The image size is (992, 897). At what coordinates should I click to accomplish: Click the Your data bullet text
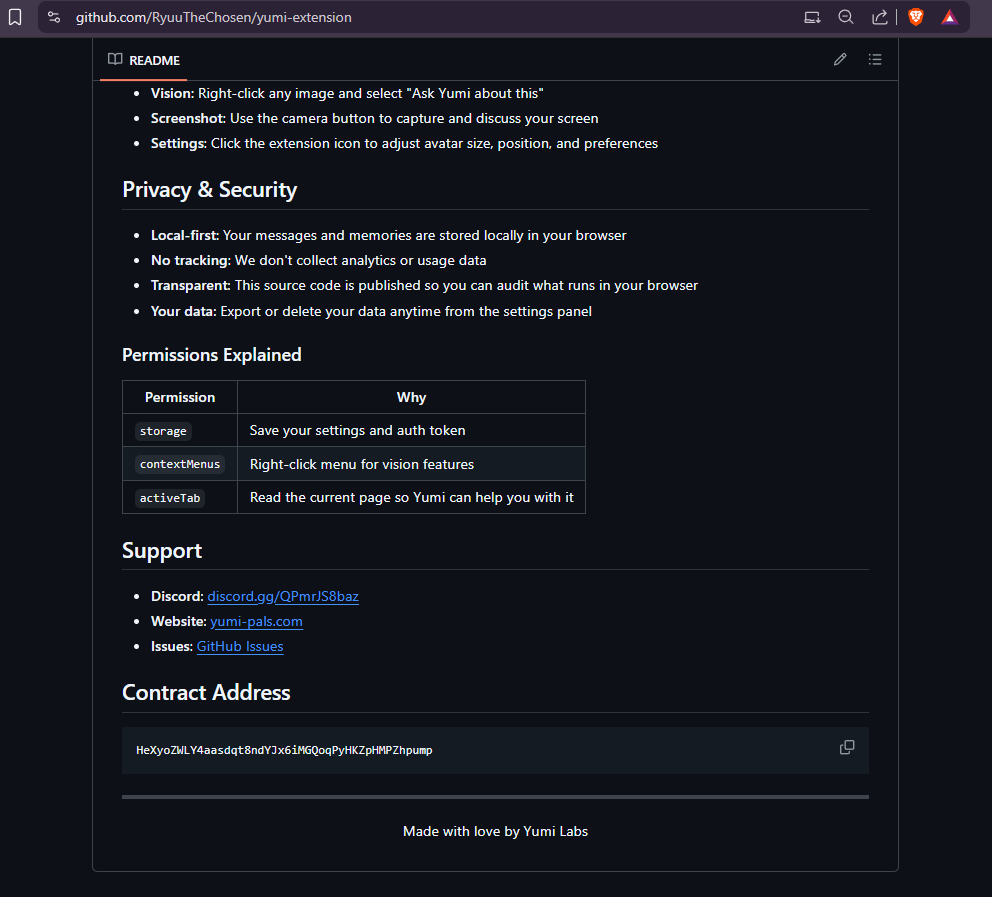point(371,311)
